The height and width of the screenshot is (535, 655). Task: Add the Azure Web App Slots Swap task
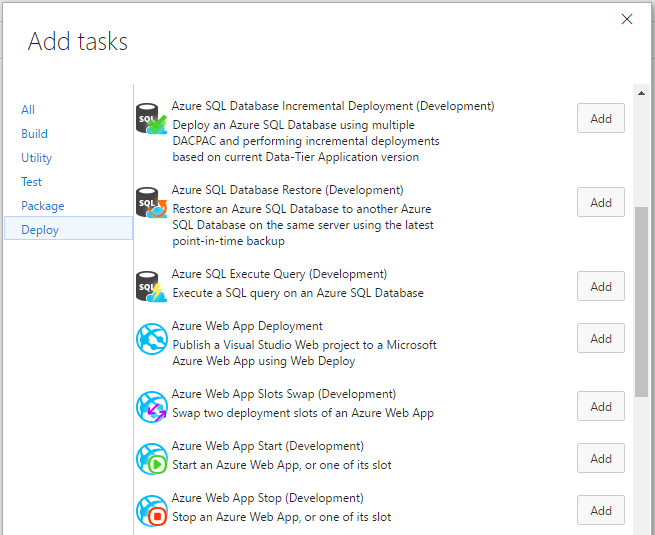601,406
